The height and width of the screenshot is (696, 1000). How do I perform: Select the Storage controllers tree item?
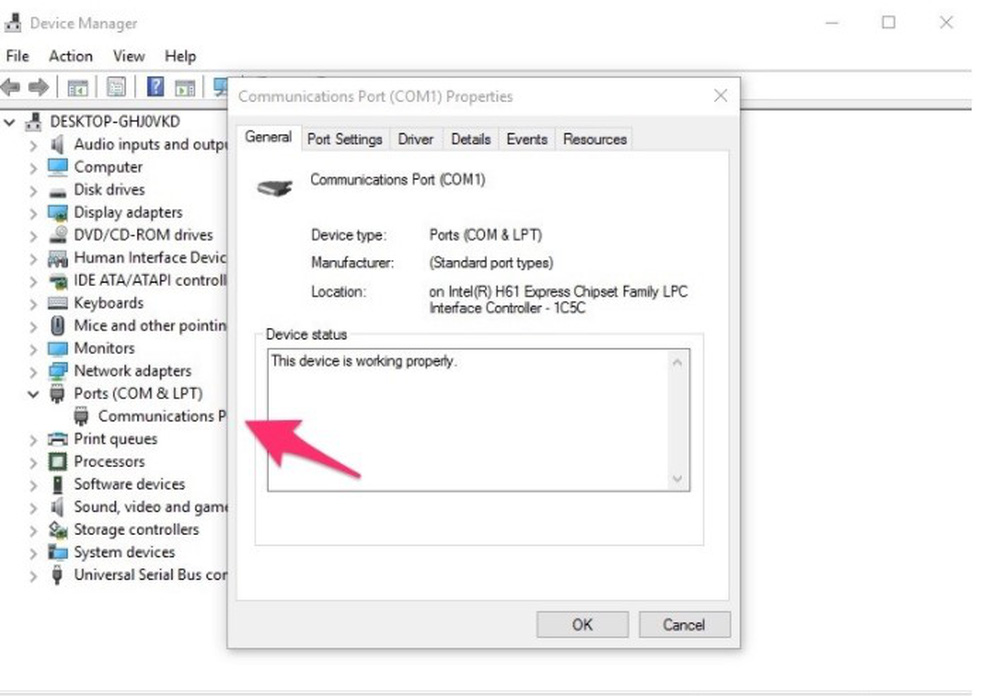tap(136, 530)
